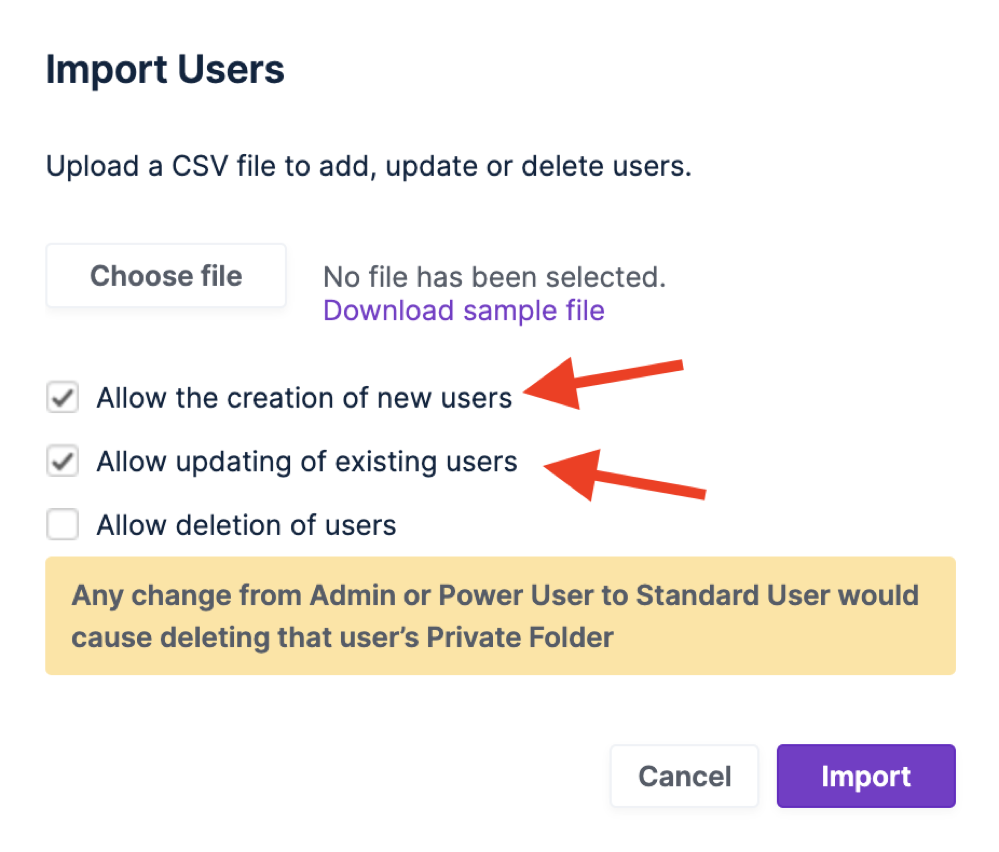This screenshot has height=852, width=999.
Task: Toggle the deletion of users checkbox
Action: pyautogui.click(x=62, y=524)
